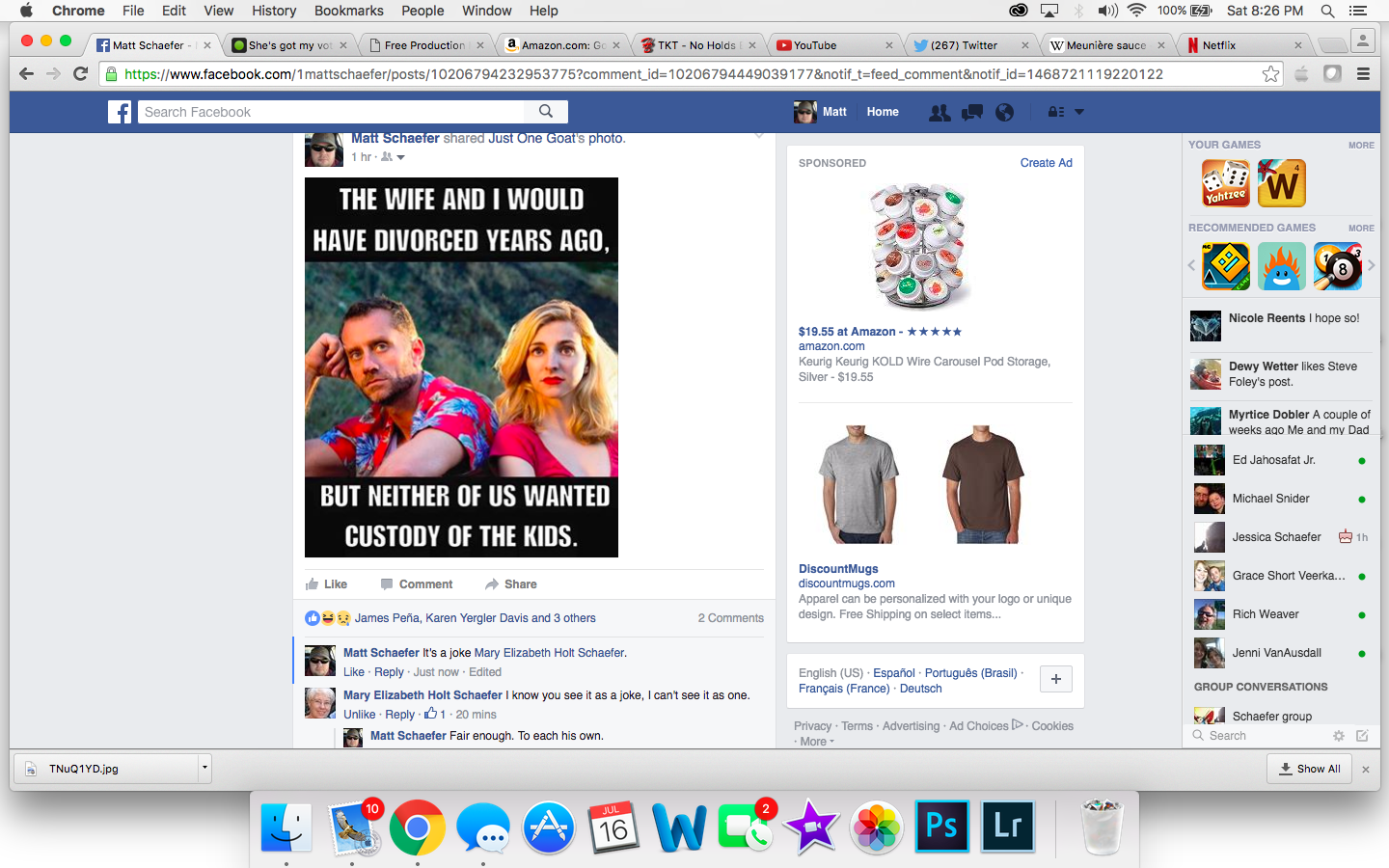Switch to the Meunière sauce tab
1389x868 pixels.
[x=1108, y=45]
